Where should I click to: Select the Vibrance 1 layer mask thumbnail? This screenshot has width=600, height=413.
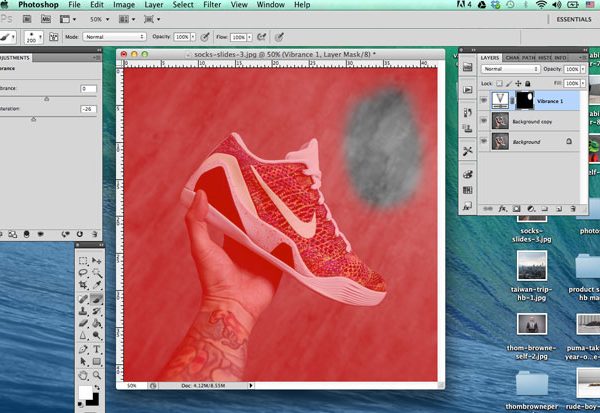[524, 101]
